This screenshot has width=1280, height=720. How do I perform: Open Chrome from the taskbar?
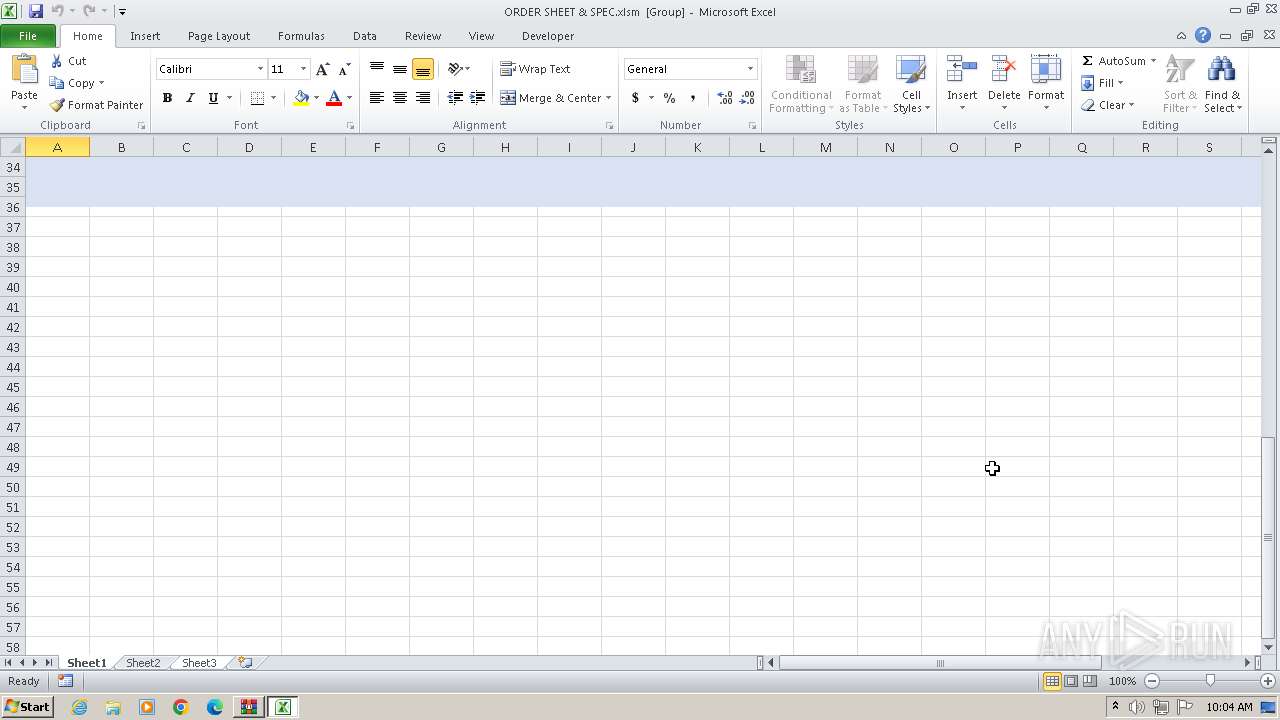point(180,707)
